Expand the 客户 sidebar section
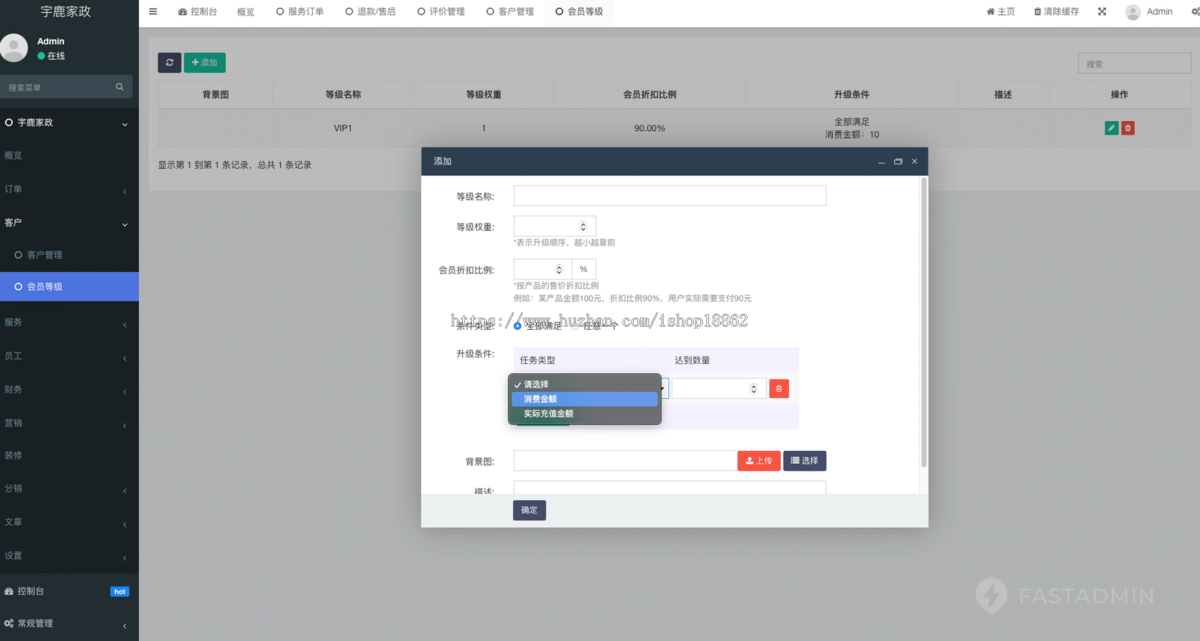The height and width of the screenshot is (641, 1200). [x=70, y=221]
